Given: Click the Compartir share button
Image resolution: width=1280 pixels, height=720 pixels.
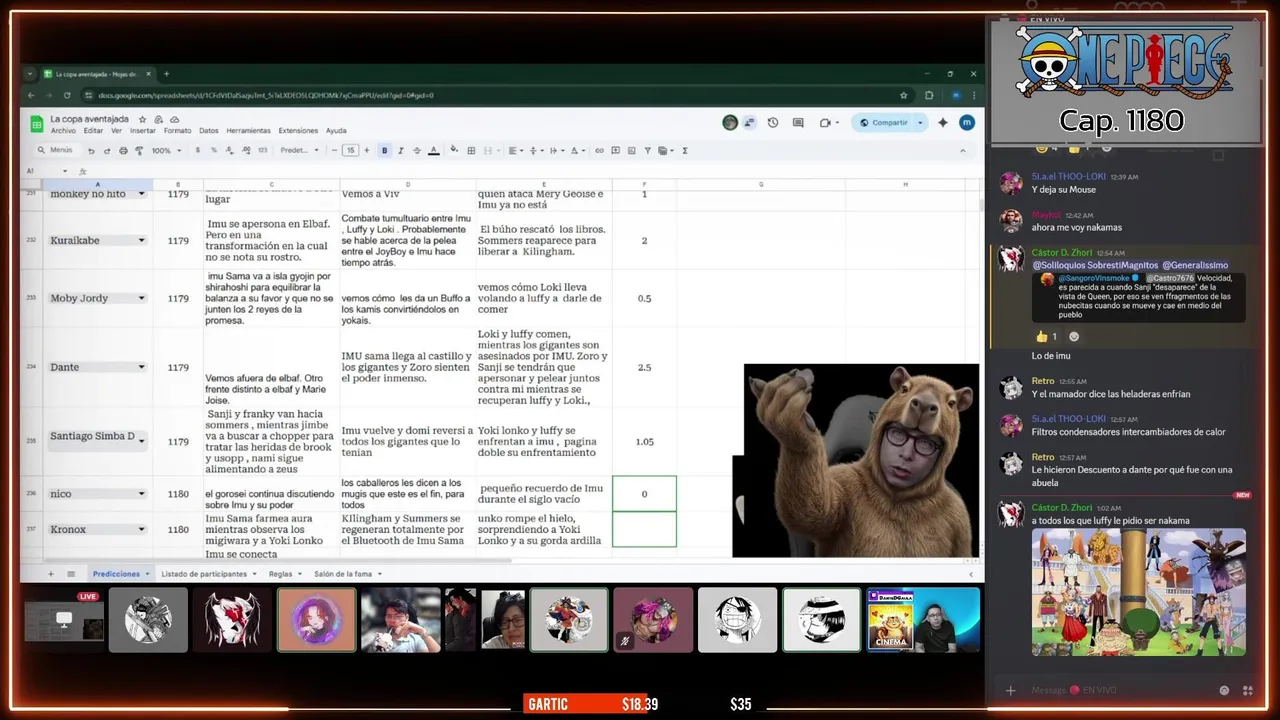Looking at the screenshot, I should pos(883,123).
